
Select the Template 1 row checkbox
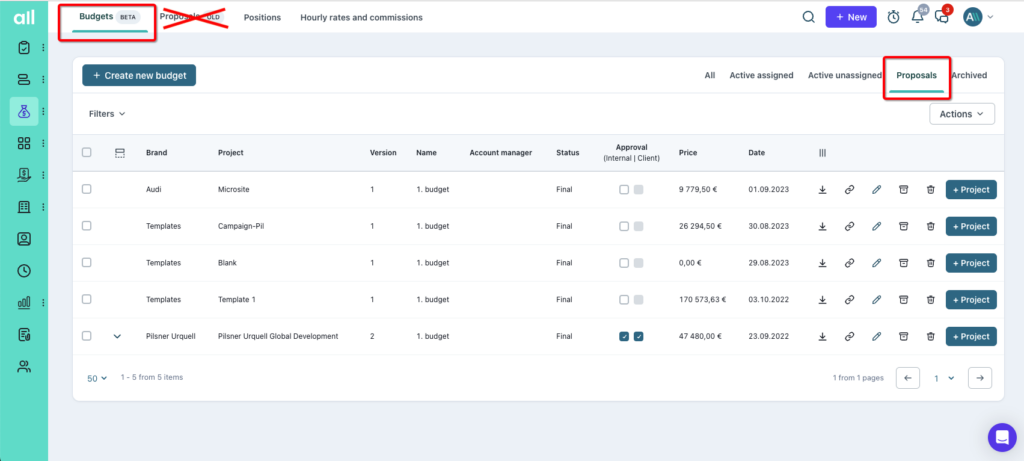86,299
